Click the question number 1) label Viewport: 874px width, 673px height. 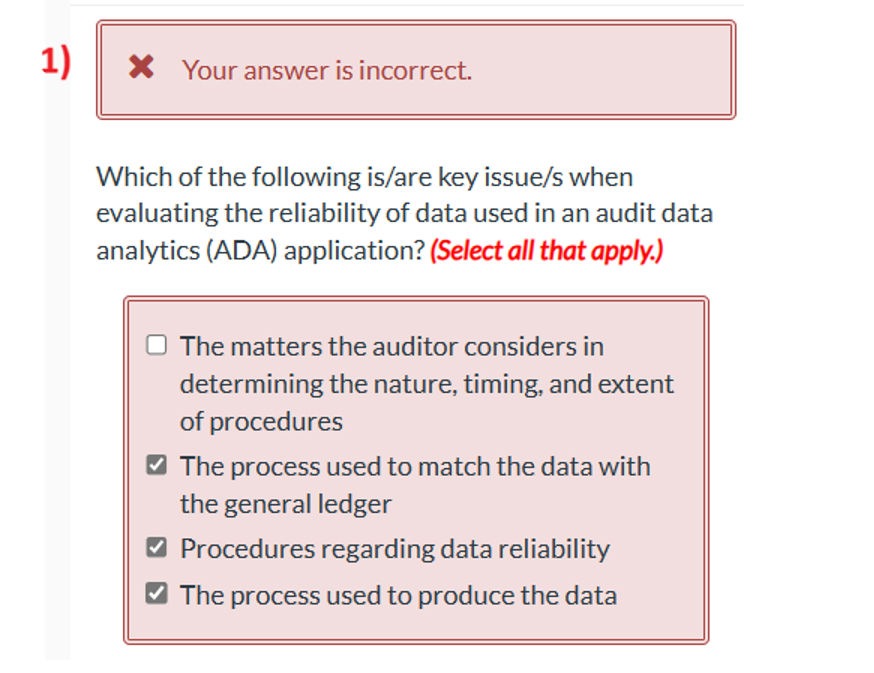56,62
